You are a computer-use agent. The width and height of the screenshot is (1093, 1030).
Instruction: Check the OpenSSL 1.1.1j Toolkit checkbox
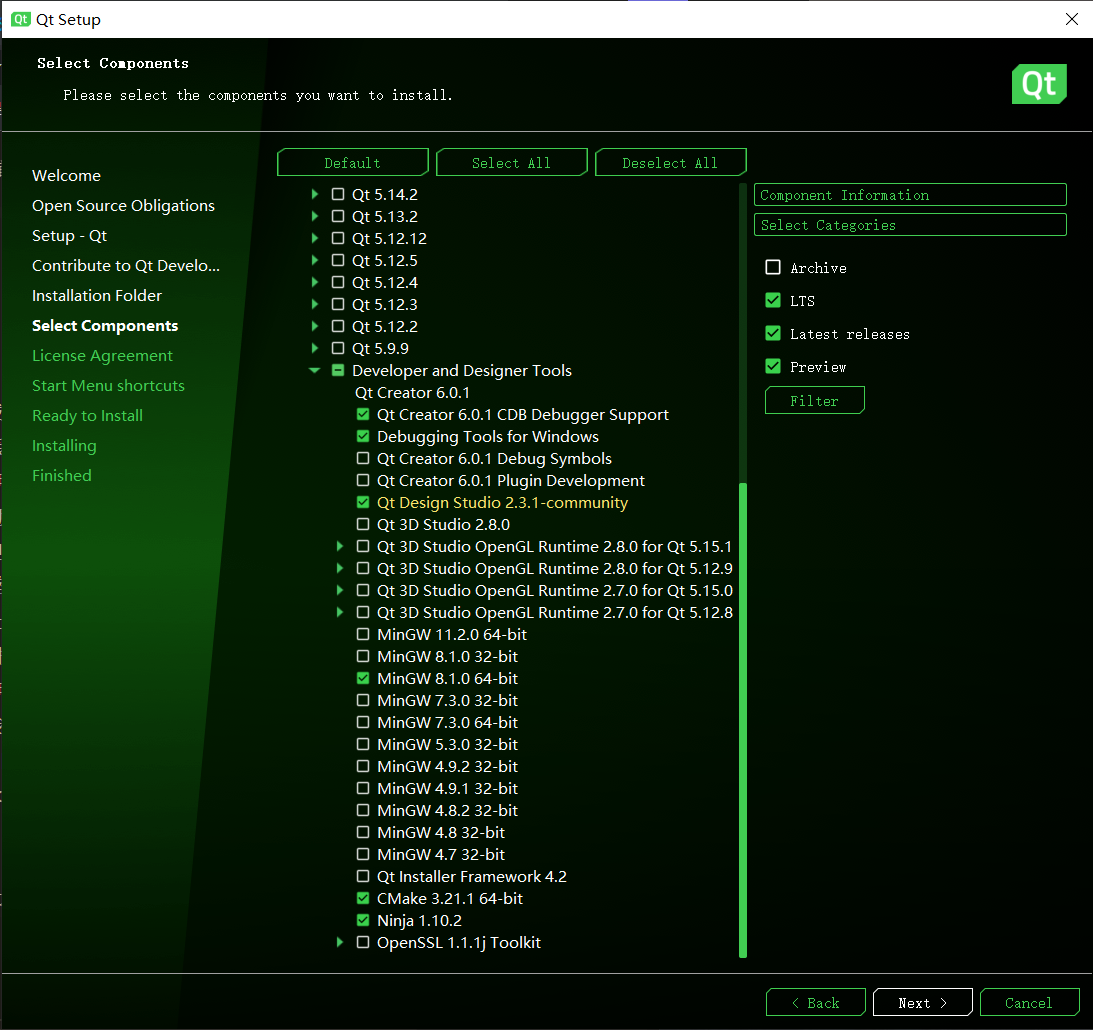tap(362, 942)
